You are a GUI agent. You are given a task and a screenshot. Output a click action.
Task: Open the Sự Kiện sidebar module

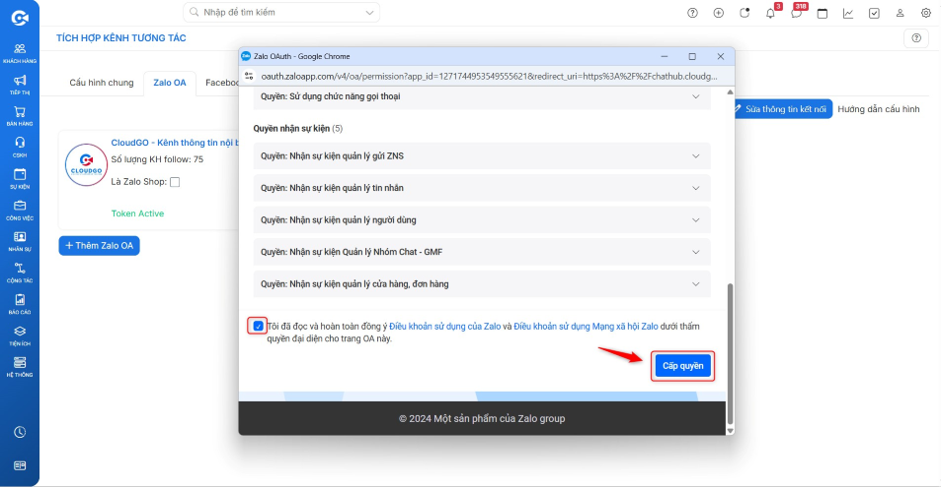click(x=20, y=178)
